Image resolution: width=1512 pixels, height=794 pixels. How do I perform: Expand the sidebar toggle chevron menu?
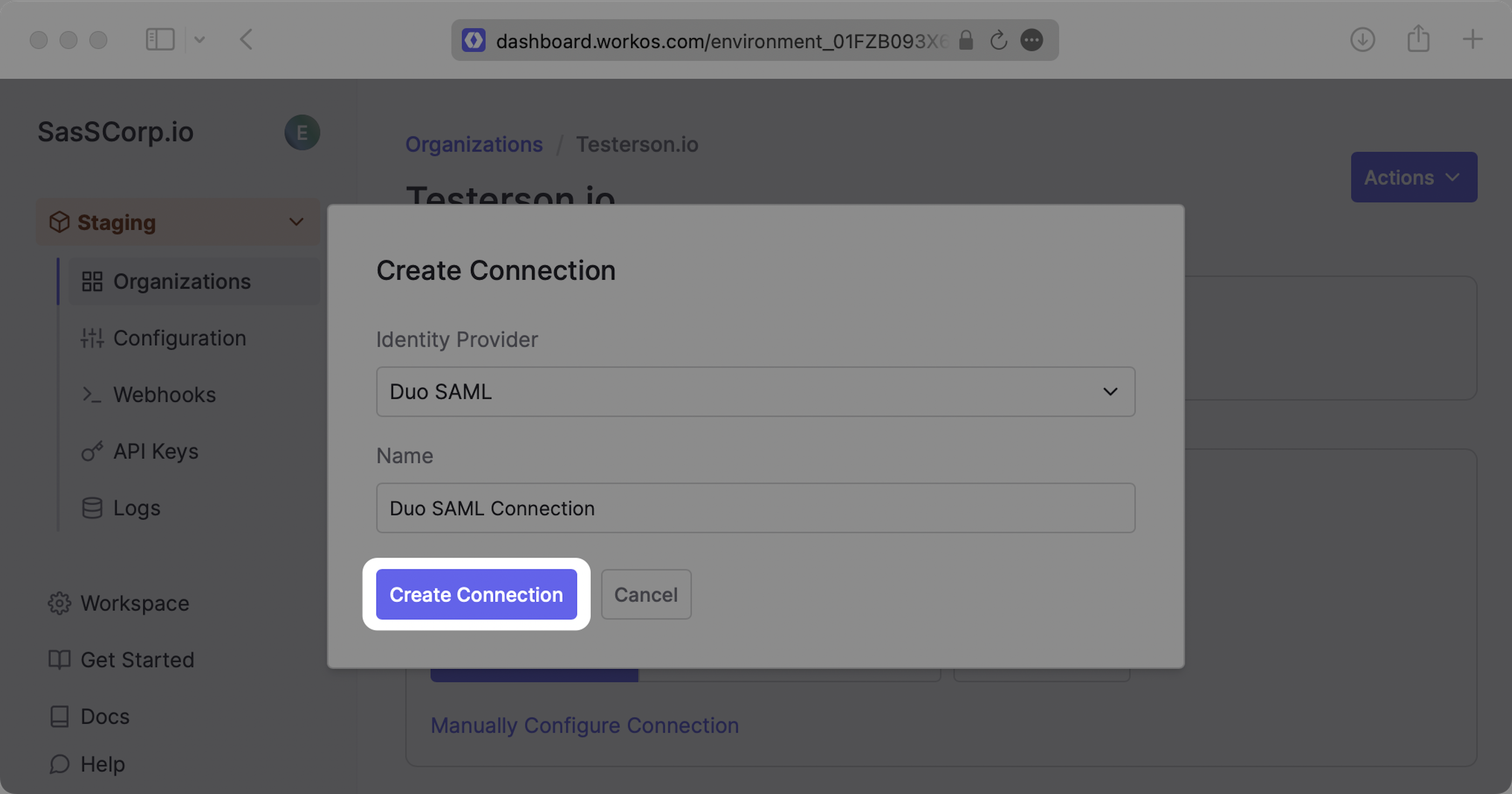coord(200,40)
